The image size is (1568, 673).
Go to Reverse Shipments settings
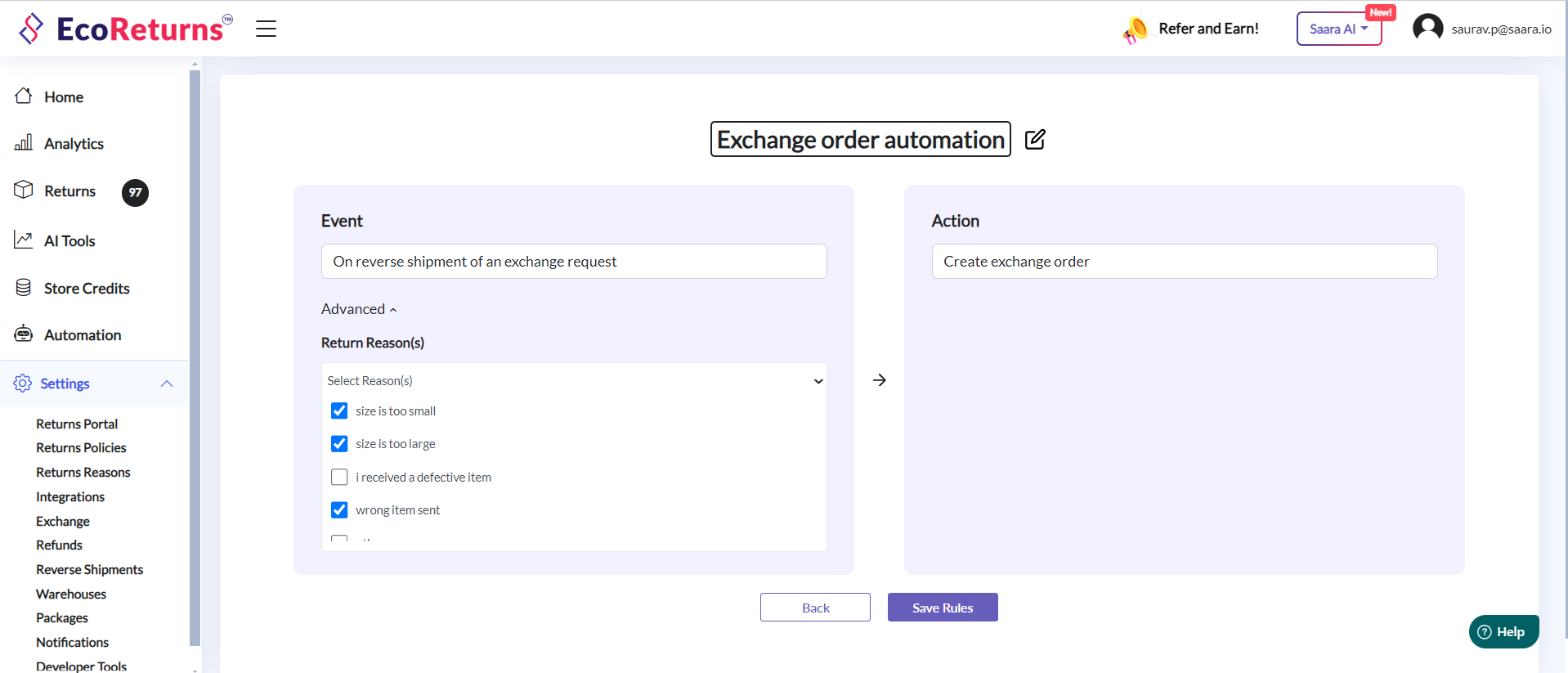(89, 570)
